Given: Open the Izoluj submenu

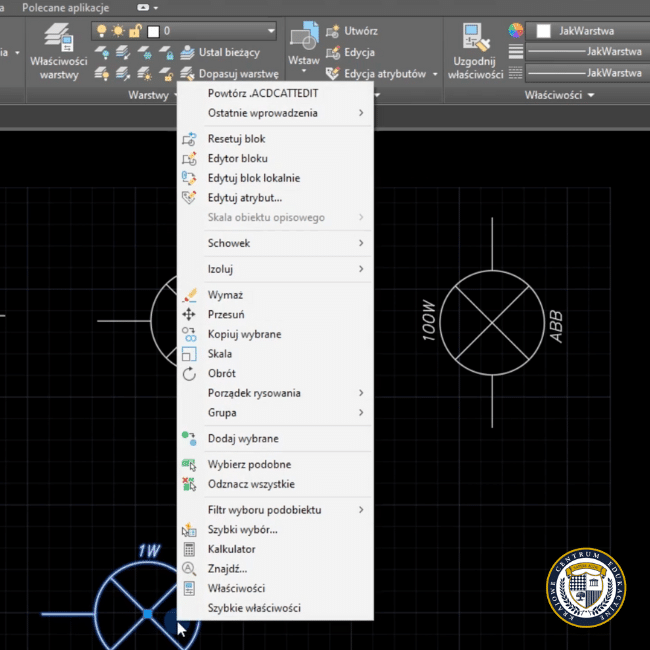Looking at the screenshot, I should [276, 269].
